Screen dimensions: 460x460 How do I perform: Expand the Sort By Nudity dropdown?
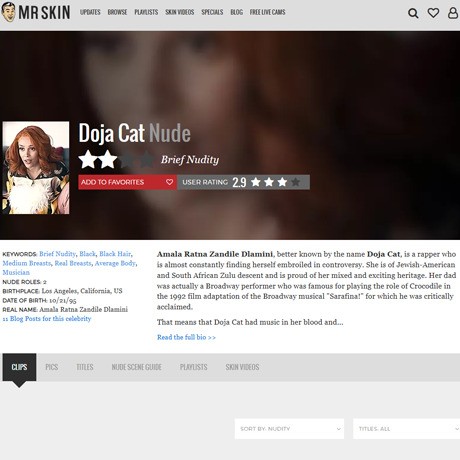tap(289, 429)
